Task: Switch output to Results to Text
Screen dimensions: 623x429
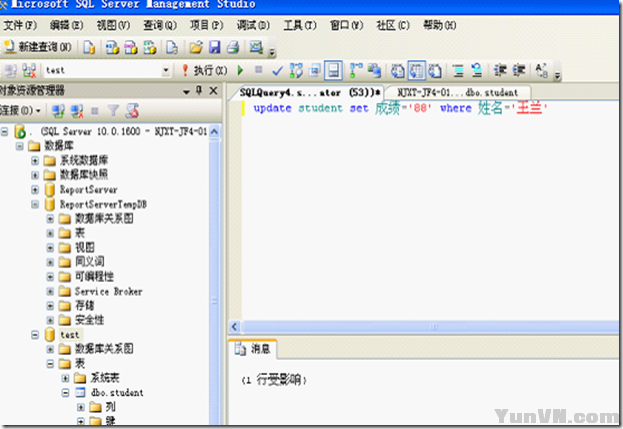Action: click(398, 71)
